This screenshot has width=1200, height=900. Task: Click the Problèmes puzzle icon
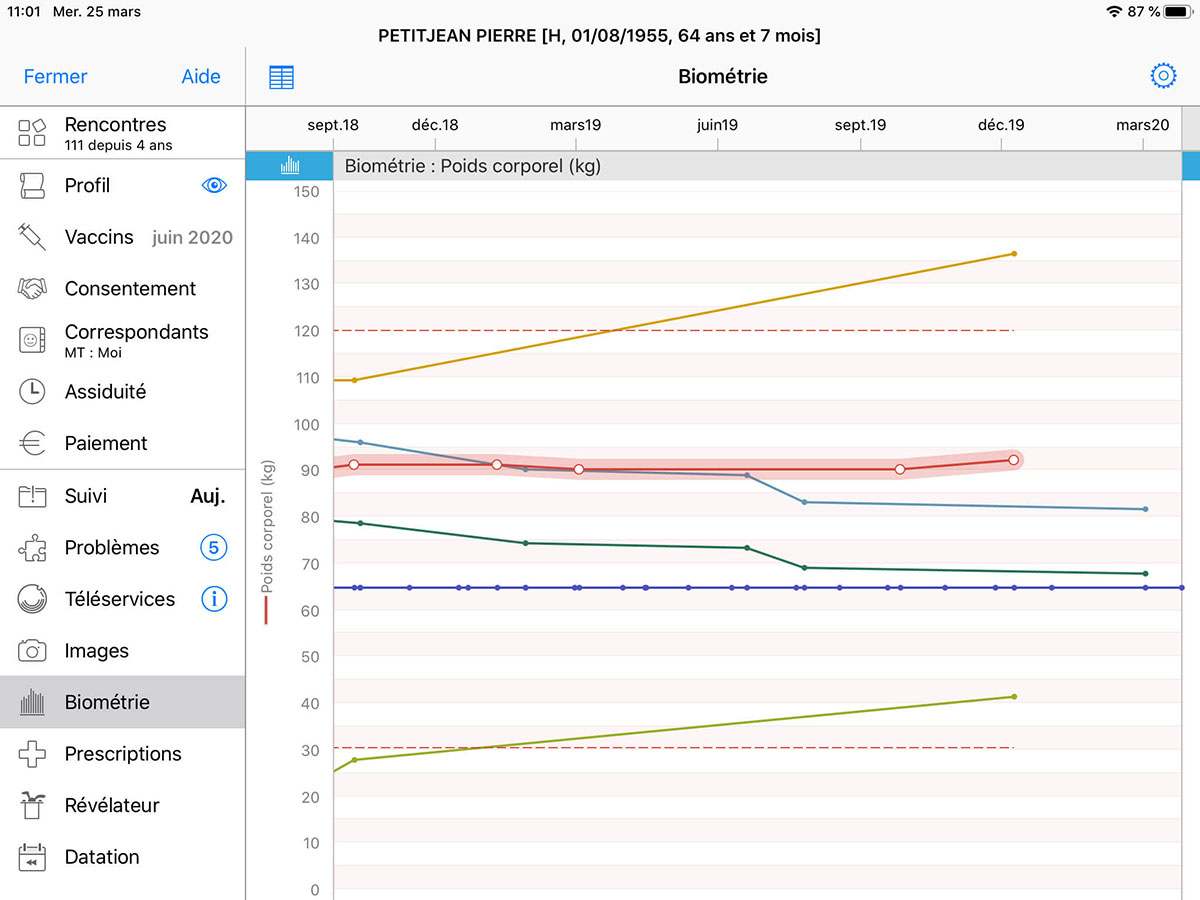pyautogui.click(x=32, y=548)
